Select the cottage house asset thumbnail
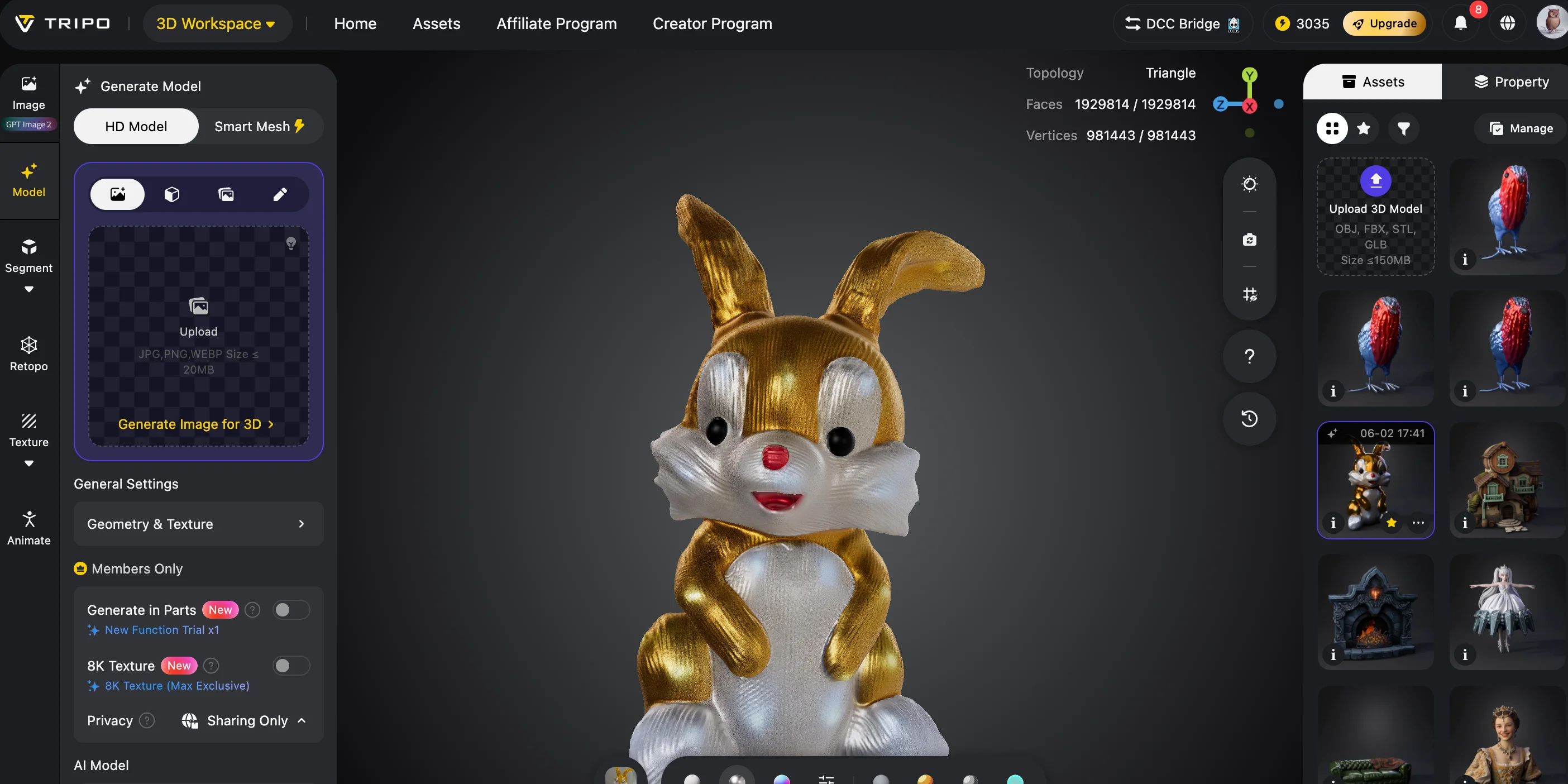 [1506, 480]
